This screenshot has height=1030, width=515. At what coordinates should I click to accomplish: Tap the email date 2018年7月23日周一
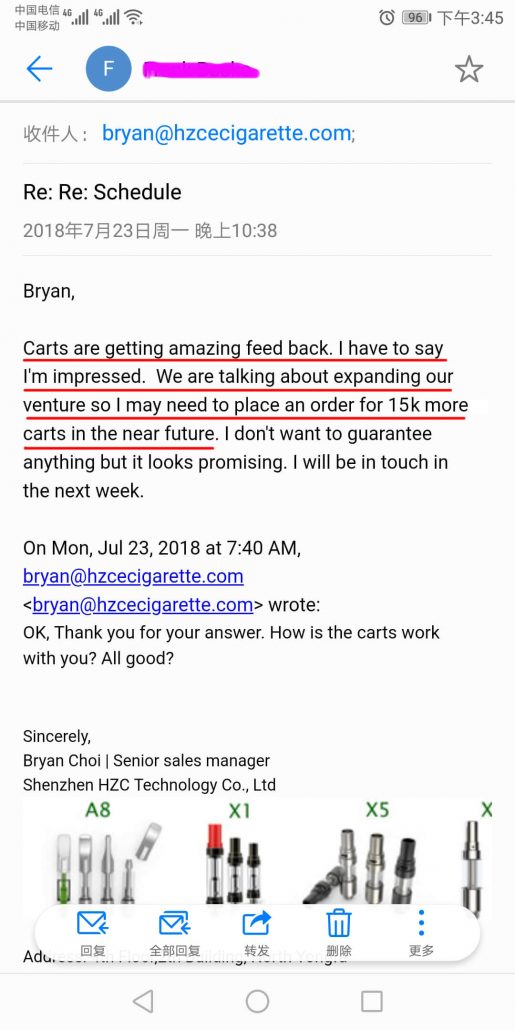pos(106,231)
